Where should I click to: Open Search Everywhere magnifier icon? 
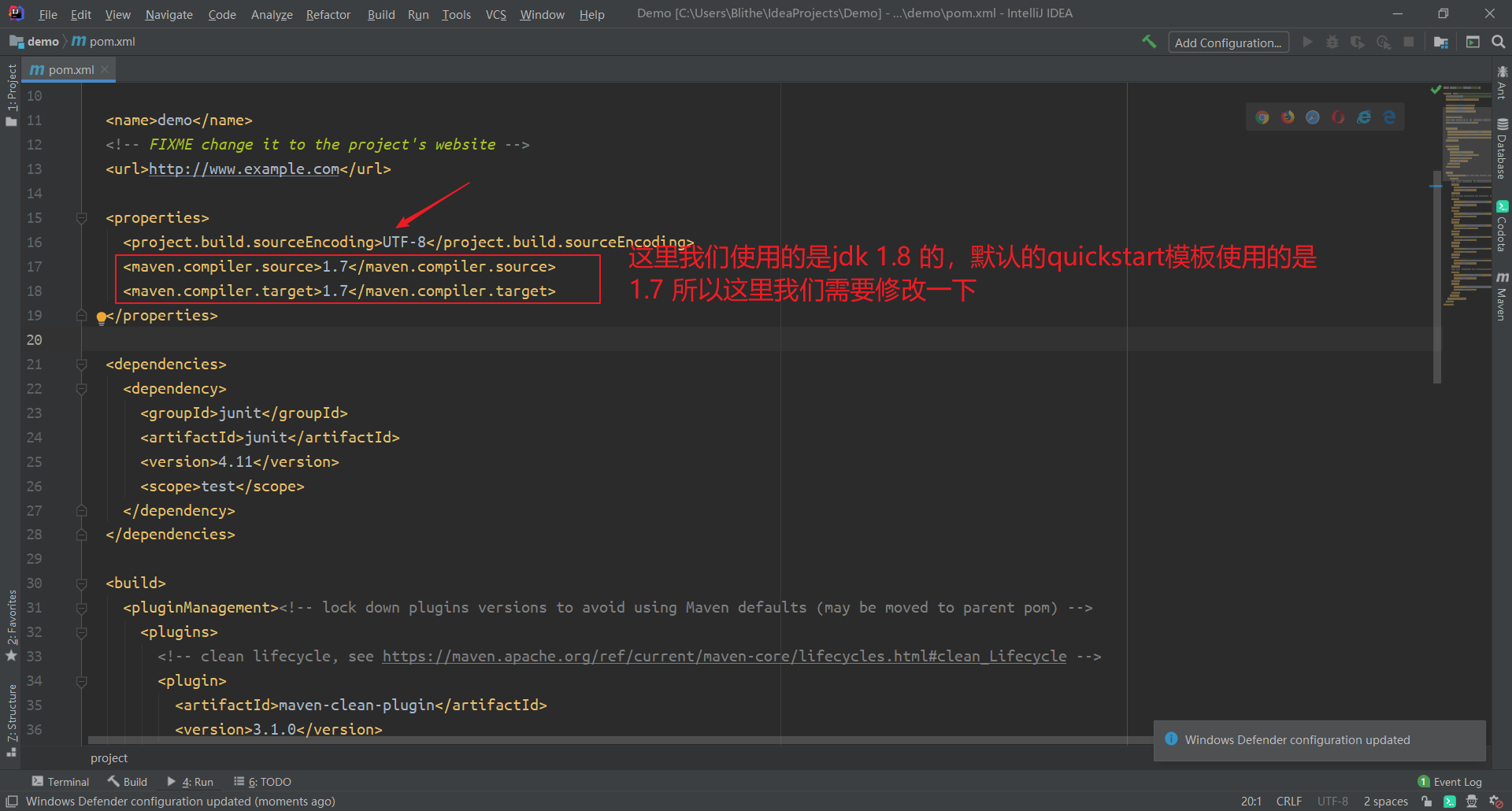coord(1499,42)
